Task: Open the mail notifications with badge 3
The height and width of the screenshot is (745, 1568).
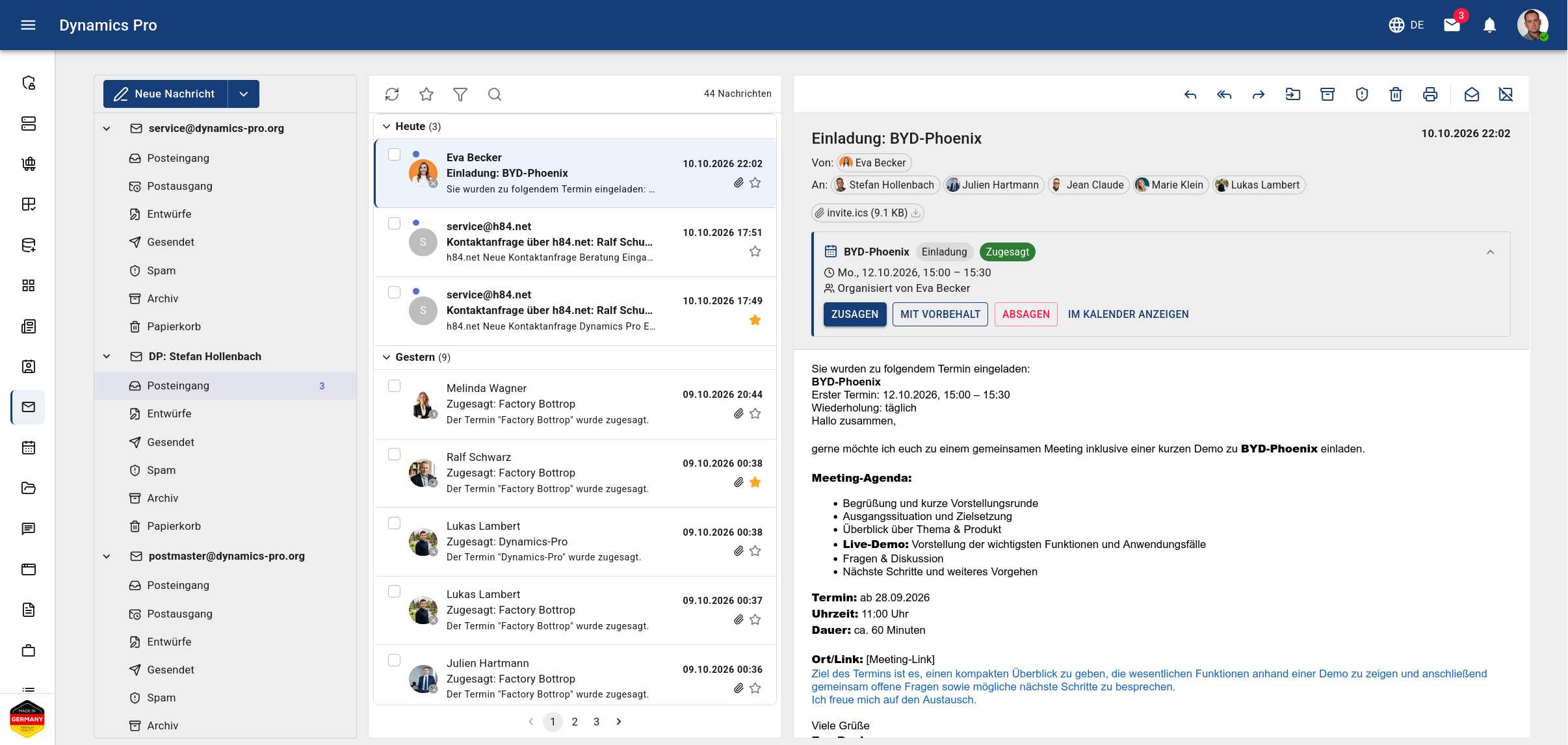Action: tap(1452, 25)
